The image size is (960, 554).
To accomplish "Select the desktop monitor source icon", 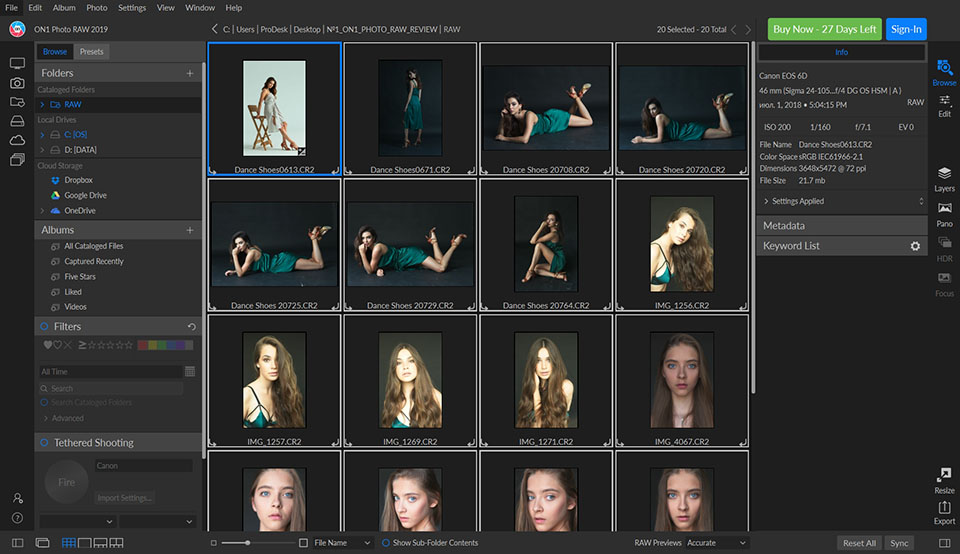I will [x=17, y=63].
